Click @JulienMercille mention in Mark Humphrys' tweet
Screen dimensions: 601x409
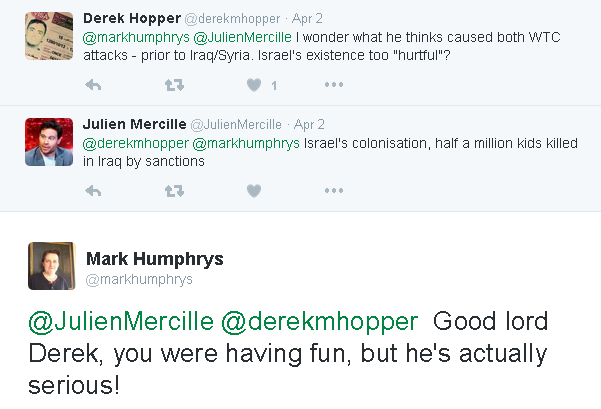click(x=119, y=322)
